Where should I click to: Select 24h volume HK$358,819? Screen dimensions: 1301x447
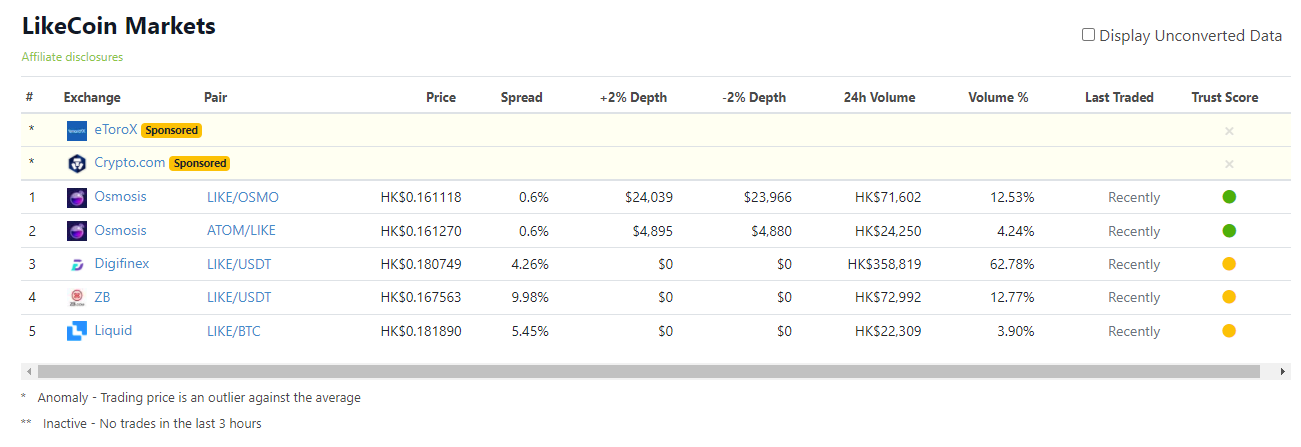coord(884,264)
